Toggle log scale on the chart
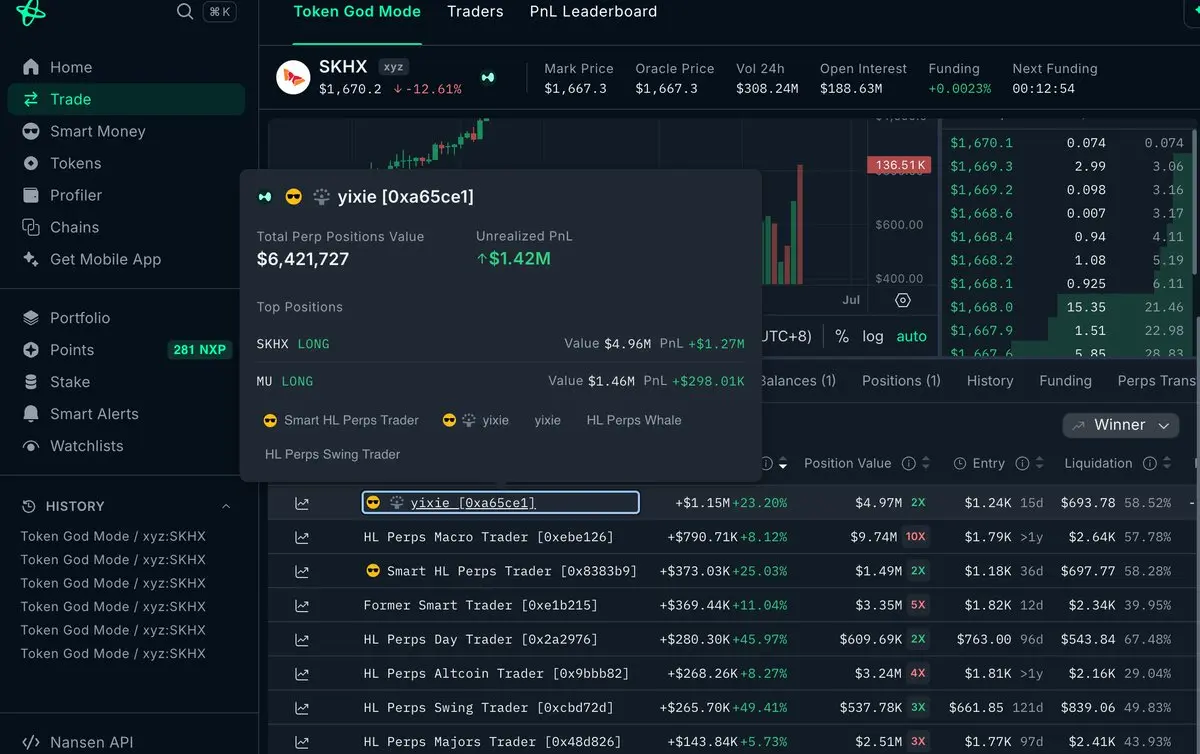This screenshot has height=754, width=1200. tap(873, 336)
